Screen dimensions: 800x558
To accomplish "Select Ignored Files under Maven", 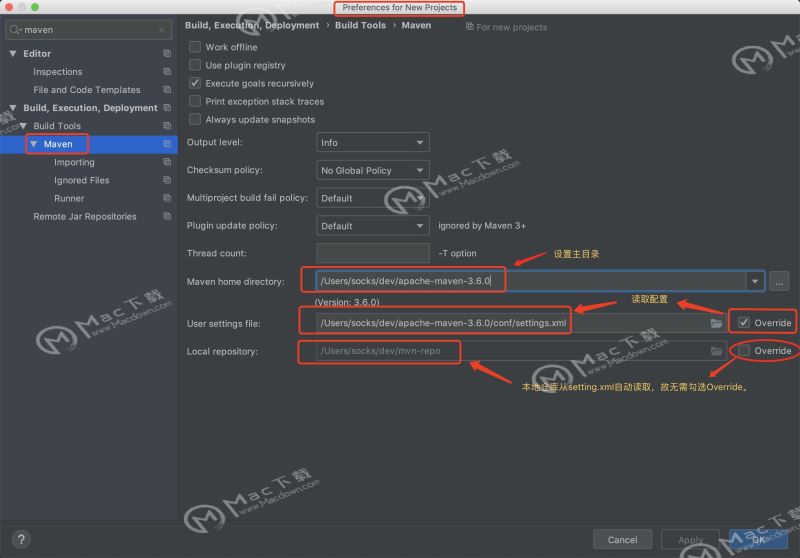I will 82,180.
